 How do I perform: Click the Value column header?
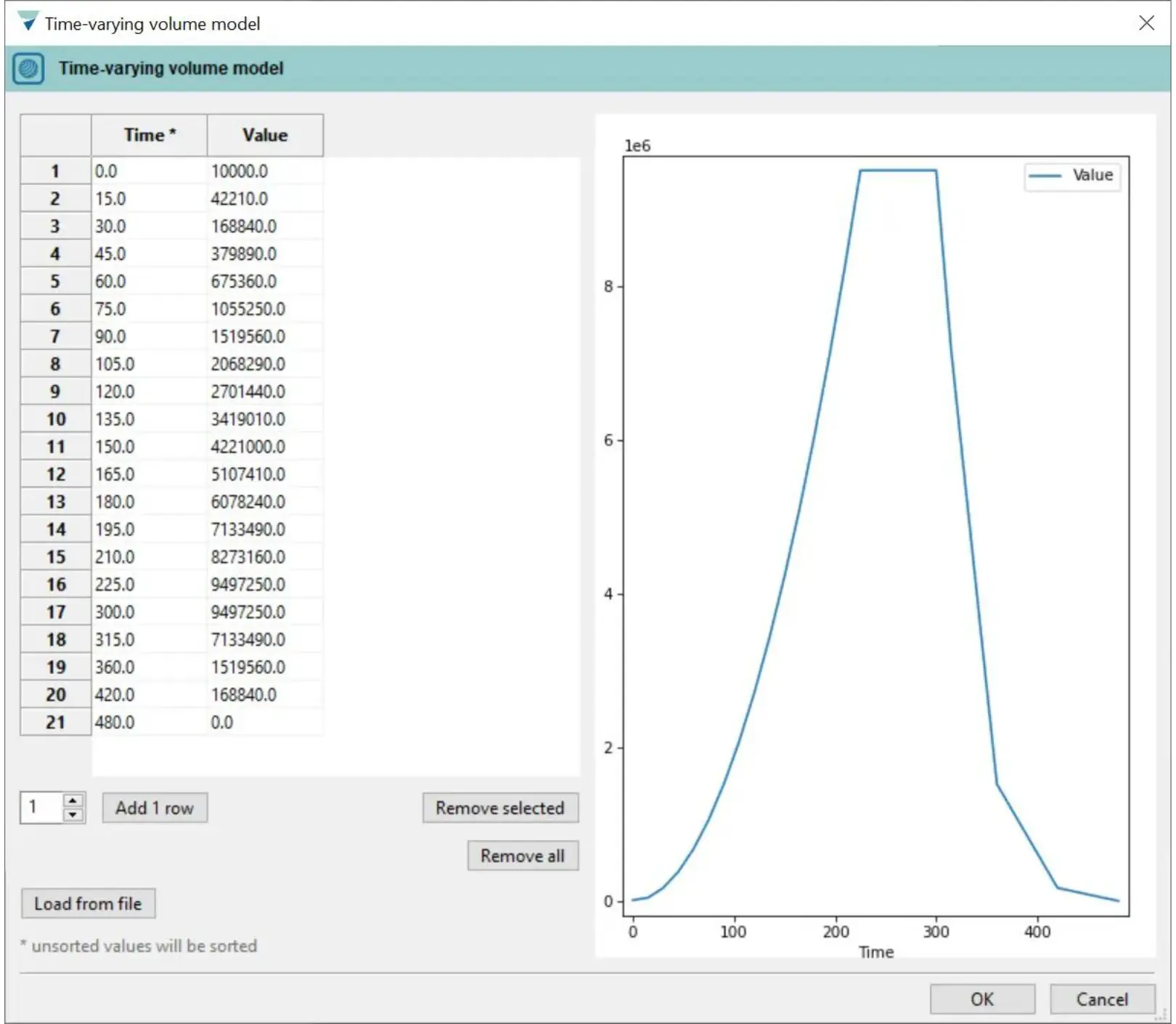(x=265, y=135)
